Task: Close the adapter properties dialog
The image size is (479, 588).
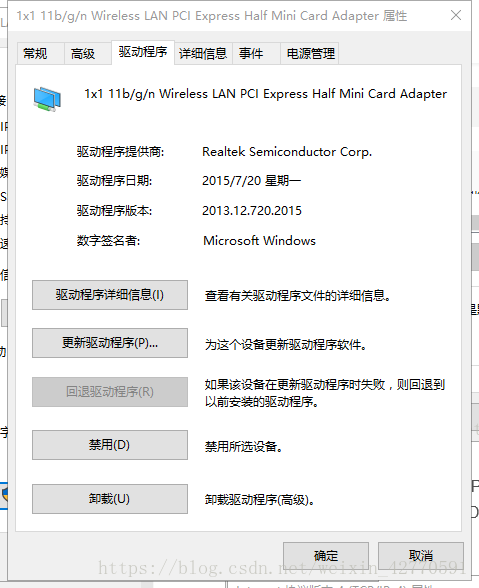Action: click(456, 15)
